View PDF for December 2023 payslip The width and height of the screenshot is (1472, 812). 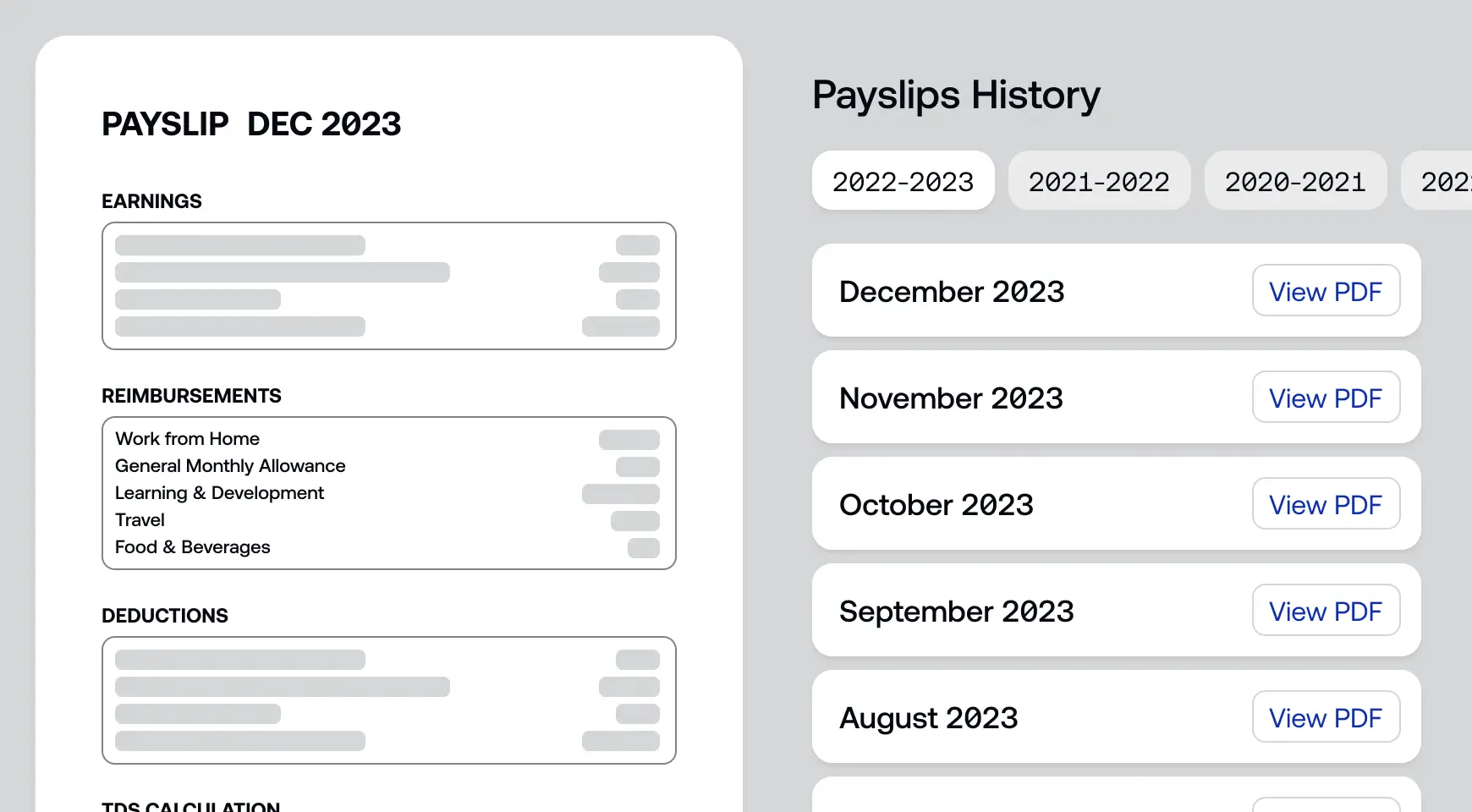click(1326, 291)
